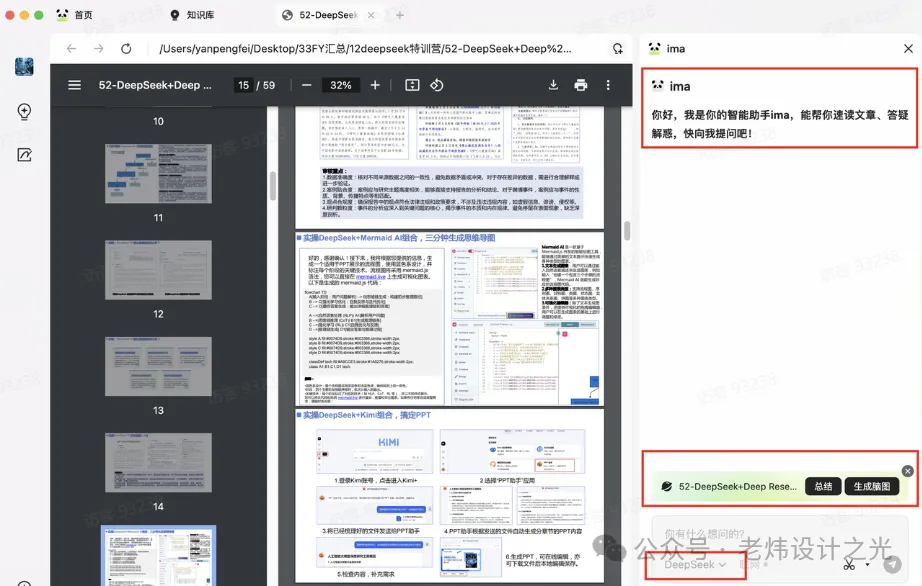Go back with the left arrow
The image size is (922, 586).
point(71,49)
